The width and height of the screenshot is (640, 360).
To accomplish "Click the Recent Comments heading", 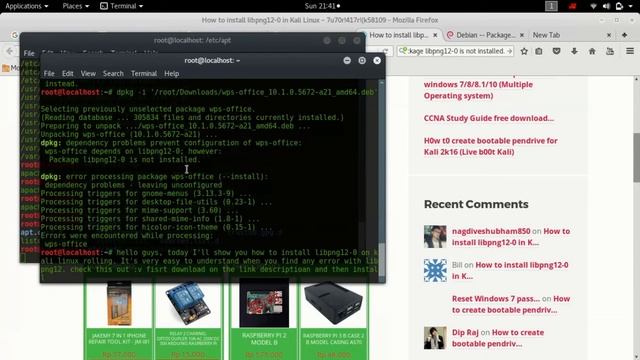I will 476,204.
